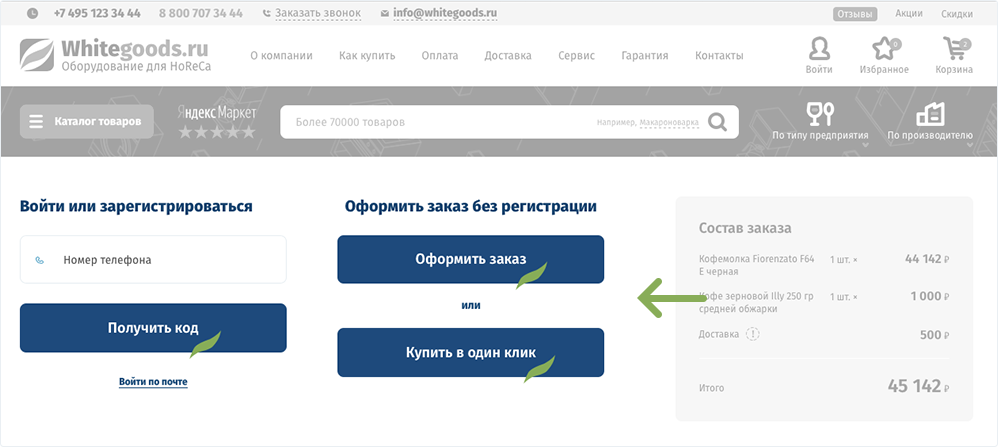
Task: Click the search magnifier icon
Action: tap(717, 122)
